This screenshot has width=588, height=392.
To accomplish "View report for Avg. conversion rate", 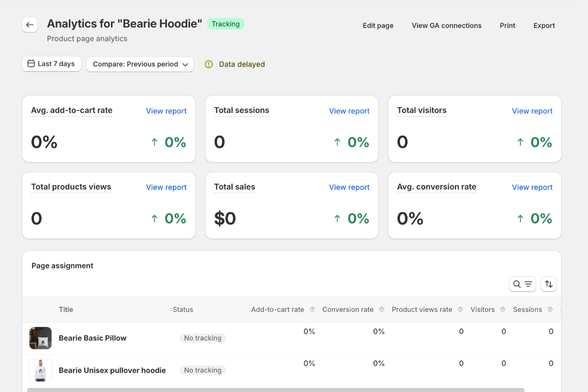I will (532, 187).
